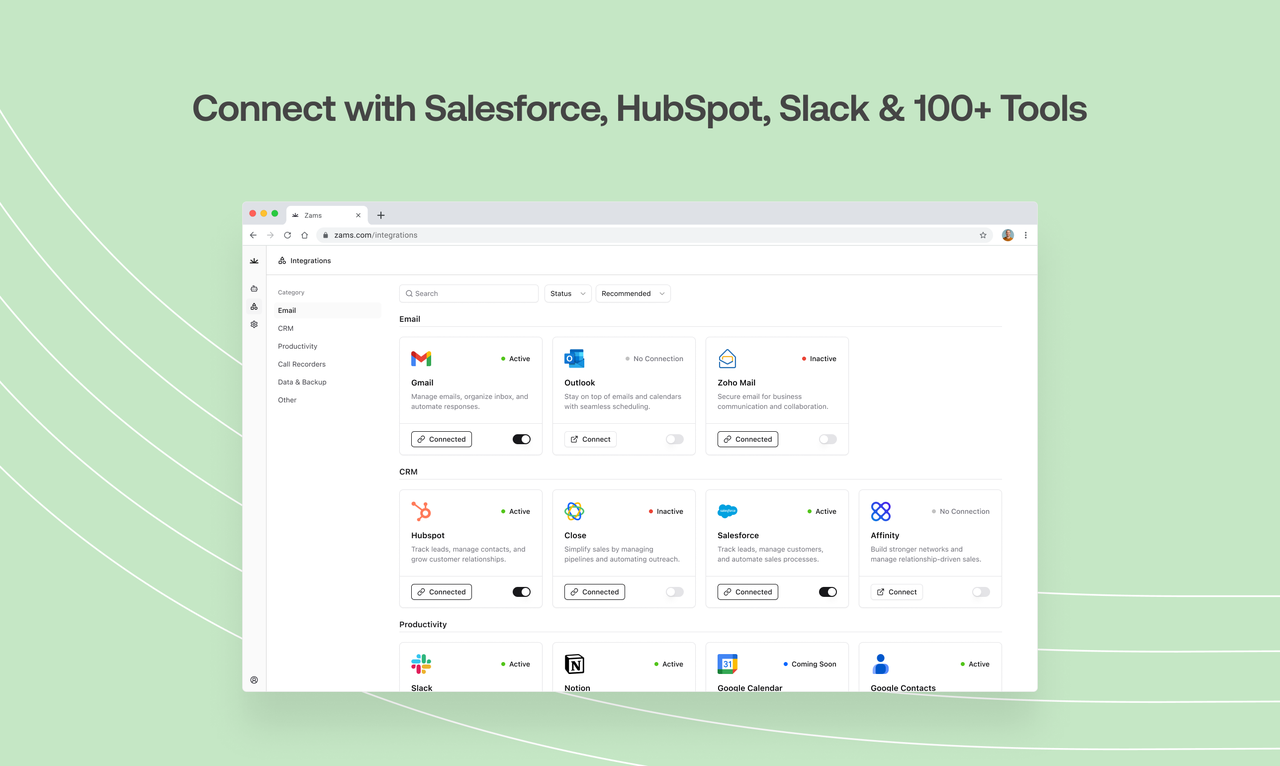Click the browser home icon
This screenshot has height=766, width=1280.
click(x=304, y=235)
